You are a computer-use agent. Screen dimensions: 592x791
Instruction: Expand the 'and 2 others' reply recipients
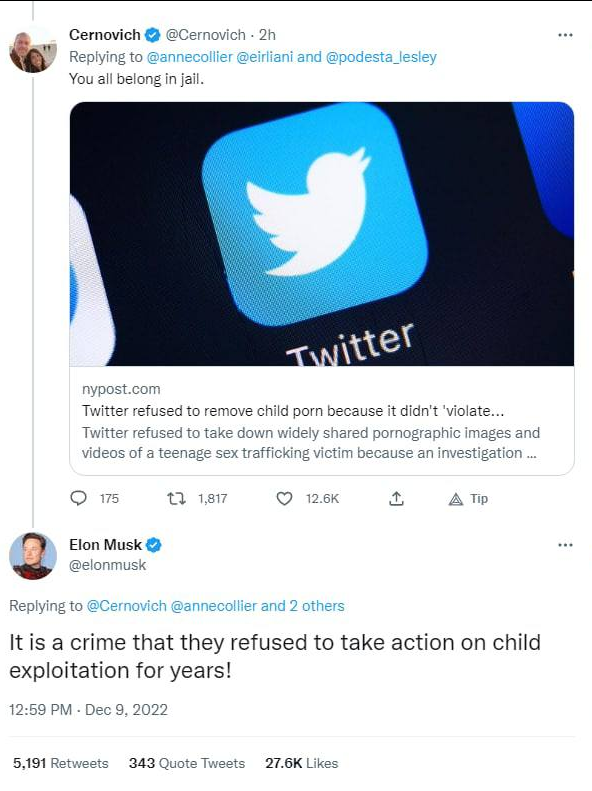click(x=303, y=605)
